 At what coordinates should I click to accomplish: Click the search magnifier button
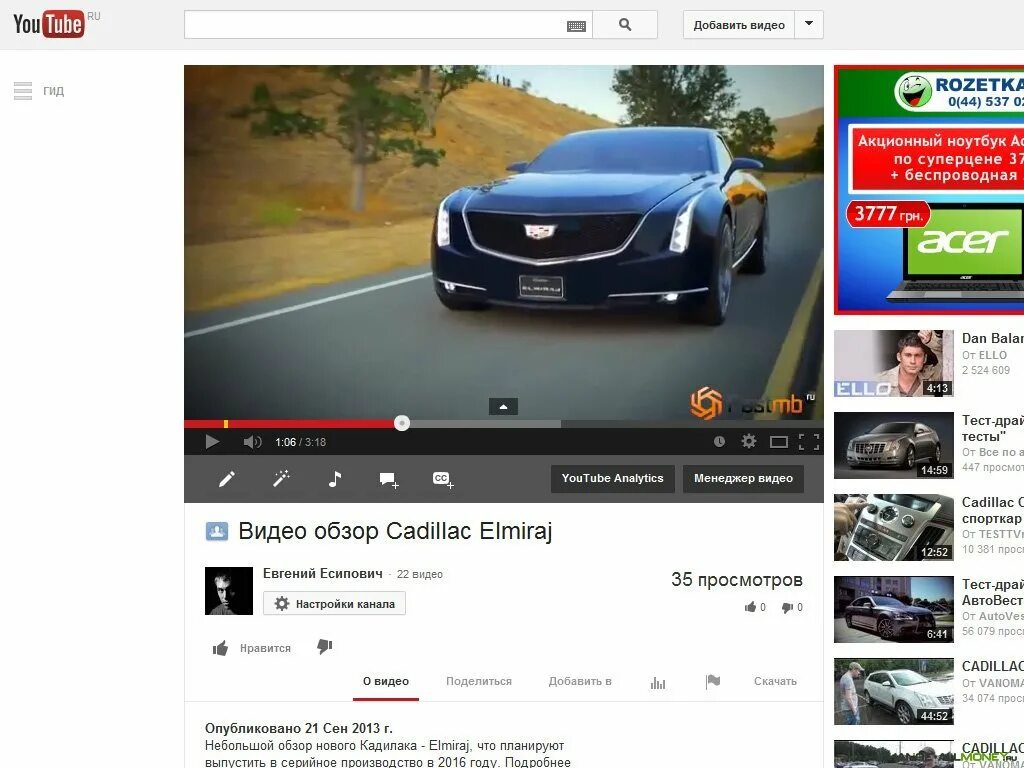[625, 25]
